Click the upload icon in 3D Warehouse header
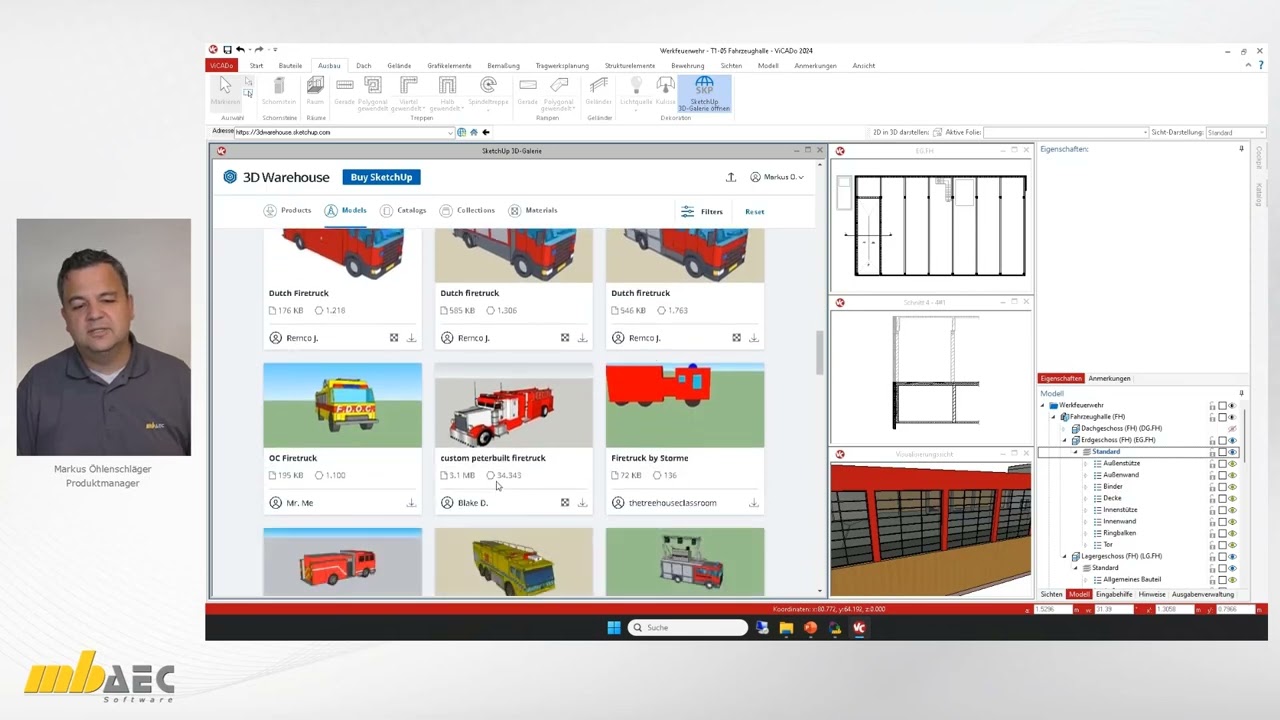This screenshot has width=1280, height=720. [731, 177]
